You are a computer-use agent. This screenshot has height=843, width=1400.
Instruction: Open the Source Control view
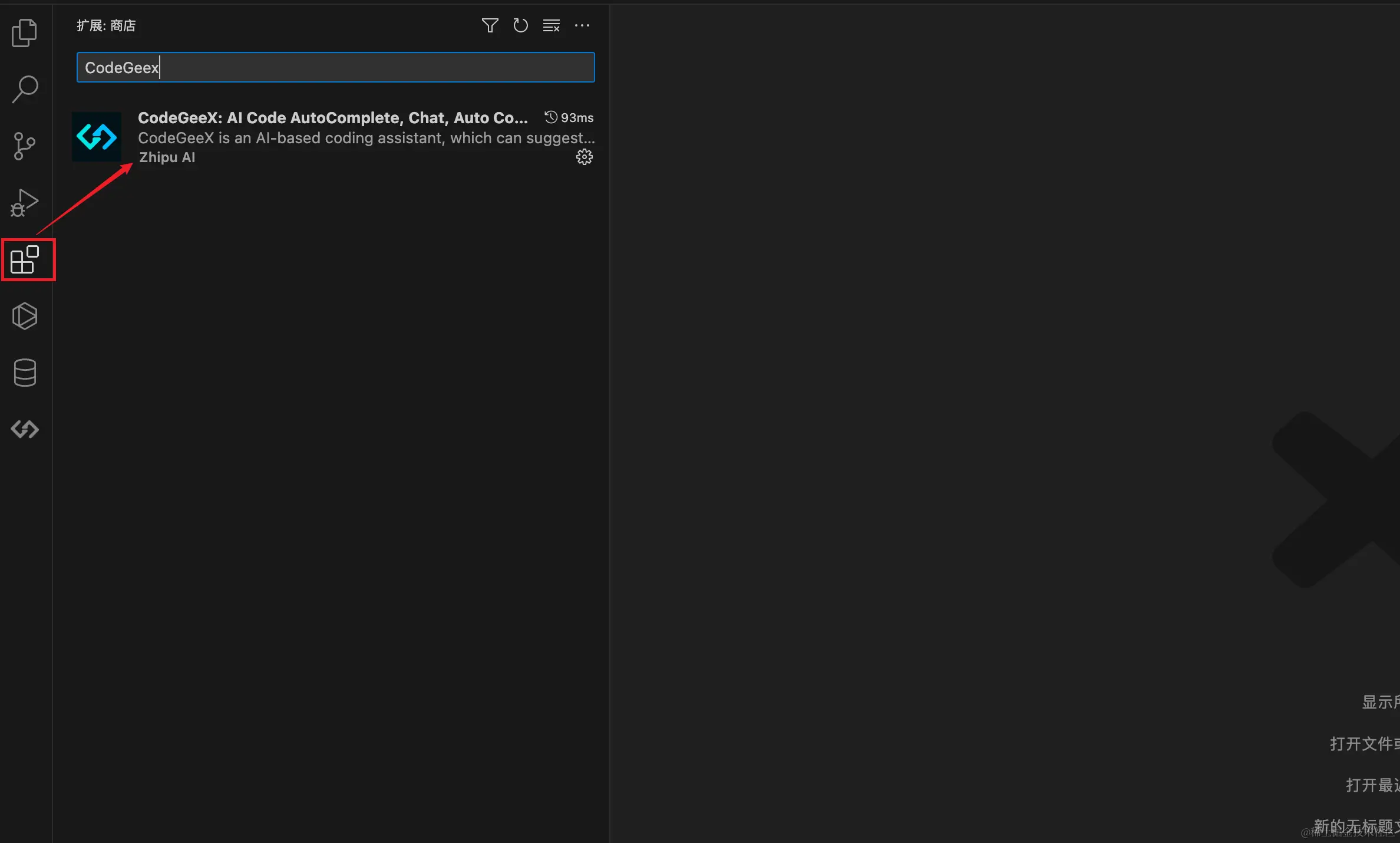click(x=25, y=146)
